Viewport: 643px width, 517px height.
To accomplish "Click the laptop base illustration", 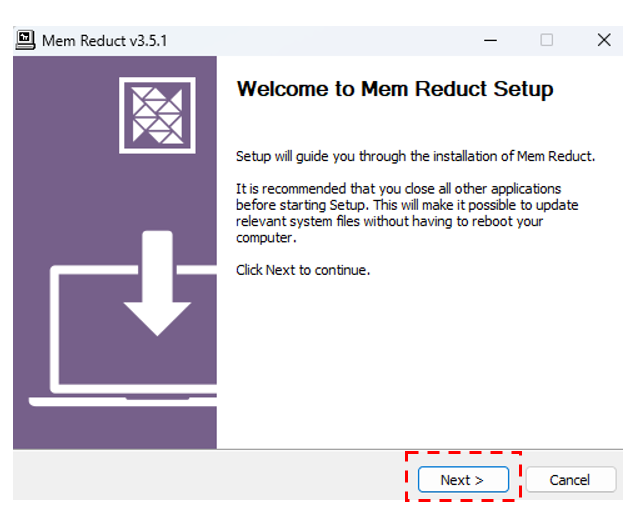I will point(123,401).
